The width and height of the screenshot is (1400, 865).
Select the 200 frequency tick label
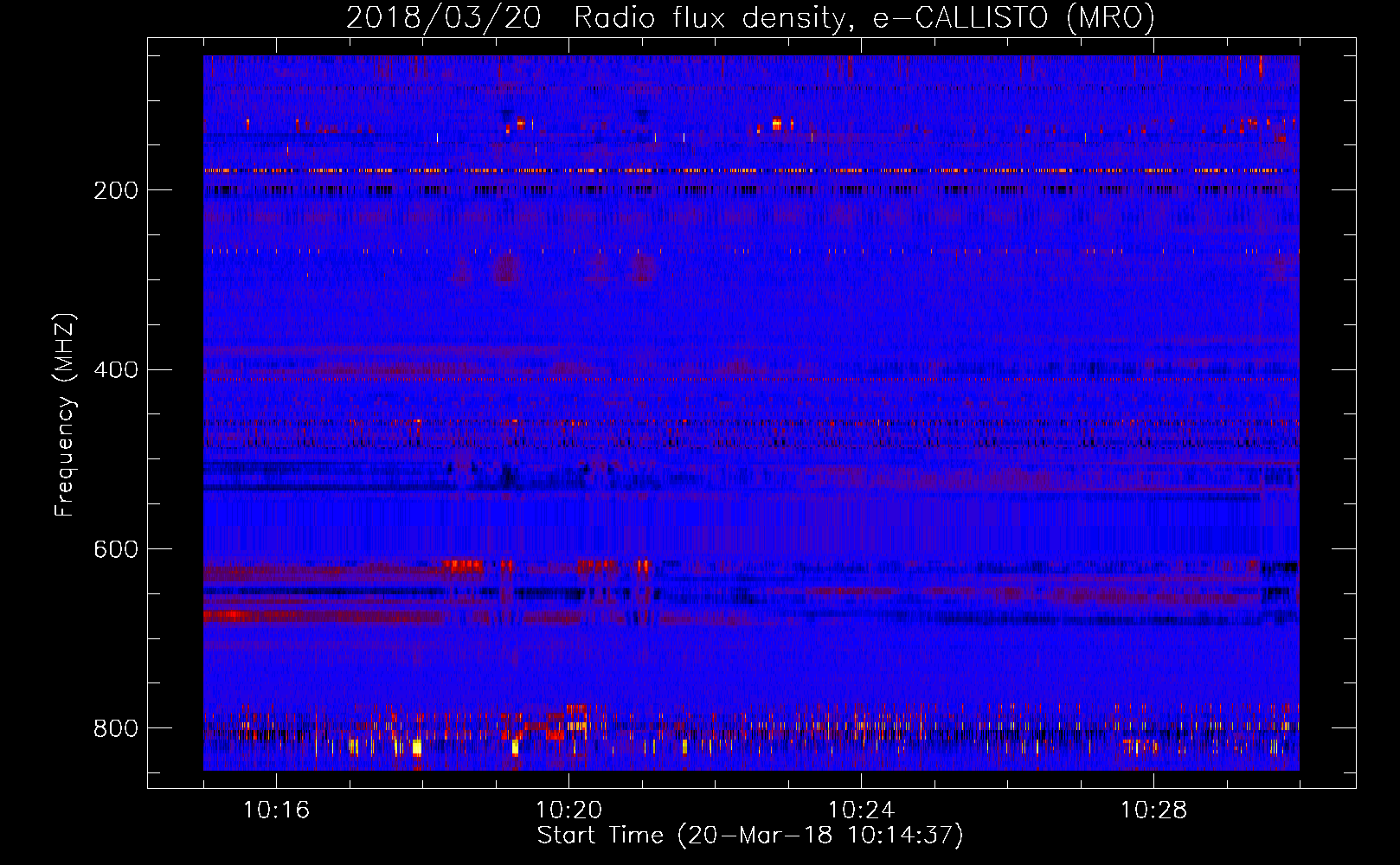tap(116, 190)
